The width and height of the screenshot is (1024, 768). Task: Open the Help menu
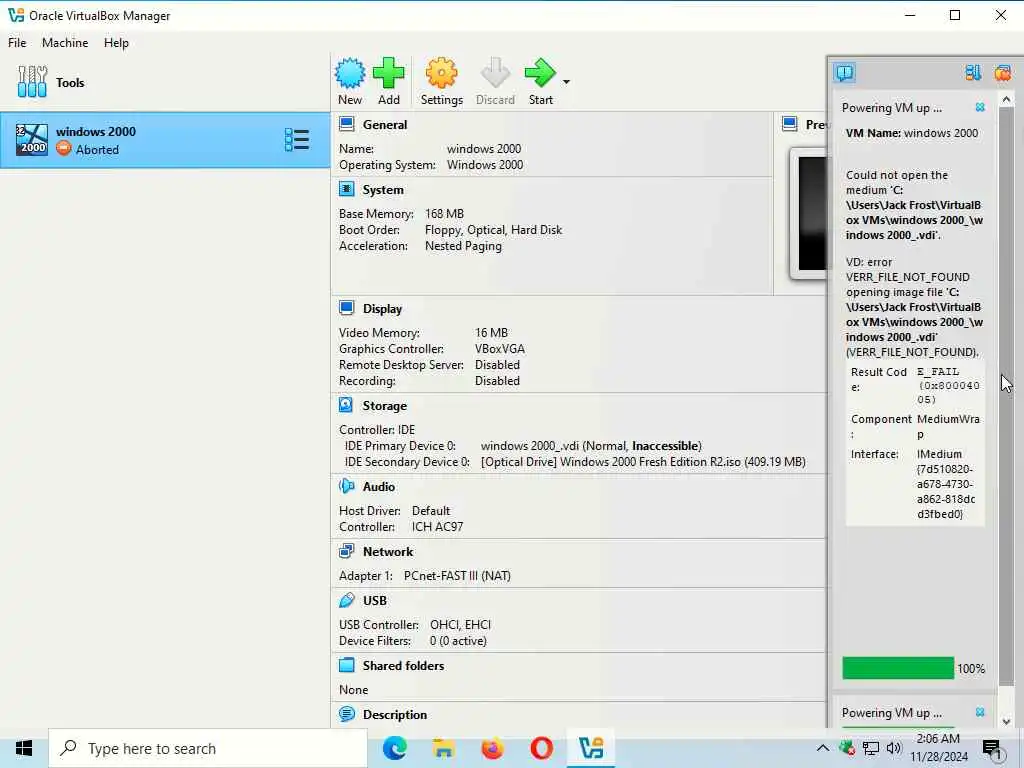116,42
